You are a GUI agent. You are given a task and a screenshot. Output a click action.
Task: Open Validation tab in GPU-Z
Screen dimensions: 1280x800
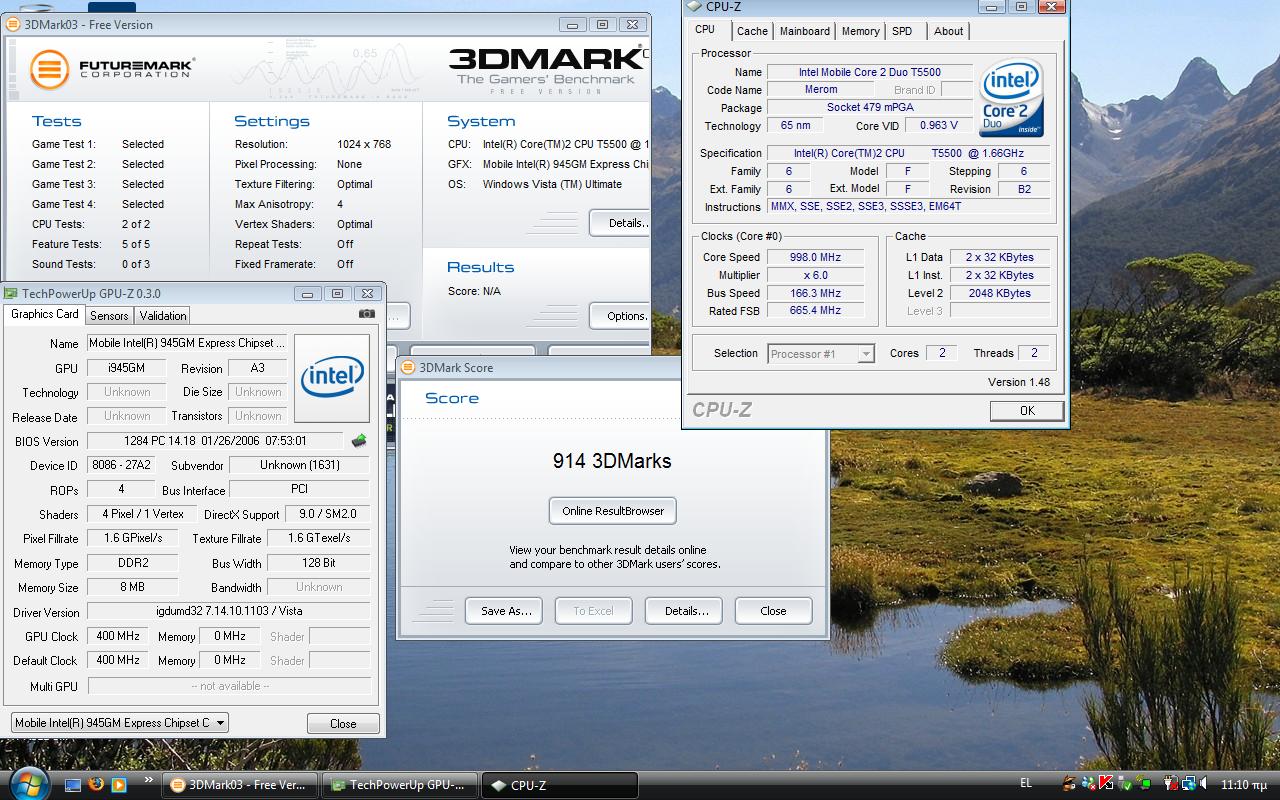163,316
